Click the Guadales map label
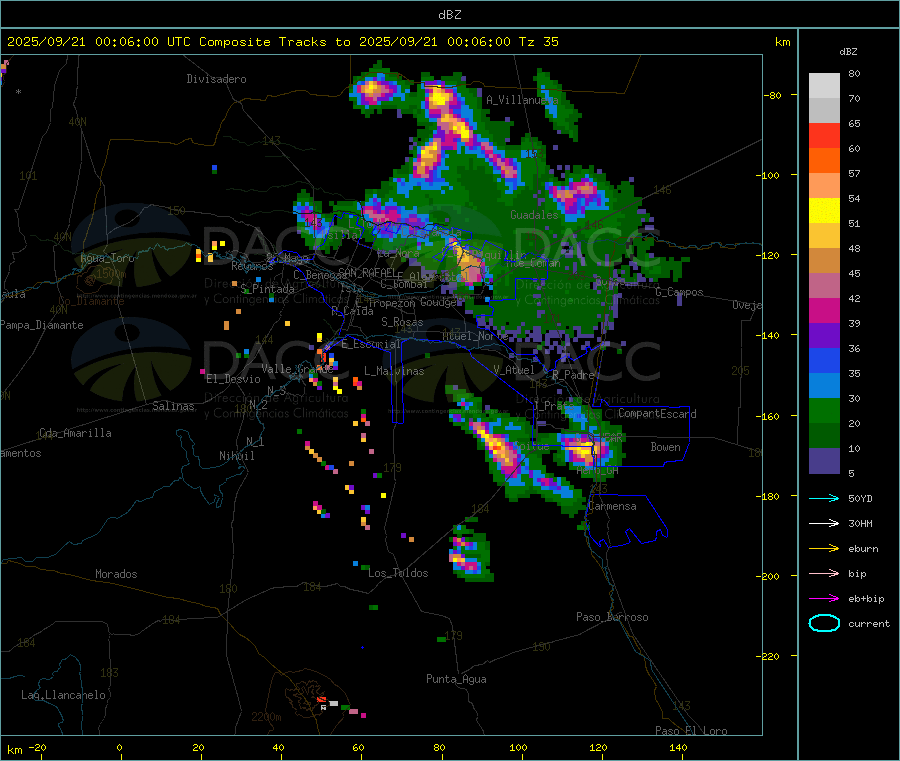 coord(534,215)
